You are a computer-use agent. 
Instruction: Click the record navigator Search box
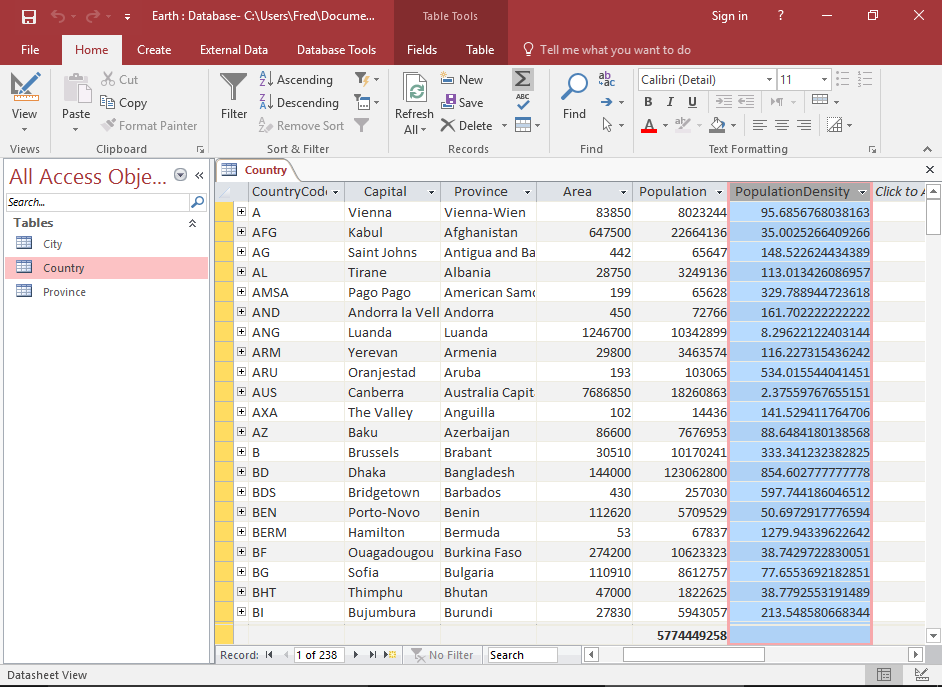(522, 655)
